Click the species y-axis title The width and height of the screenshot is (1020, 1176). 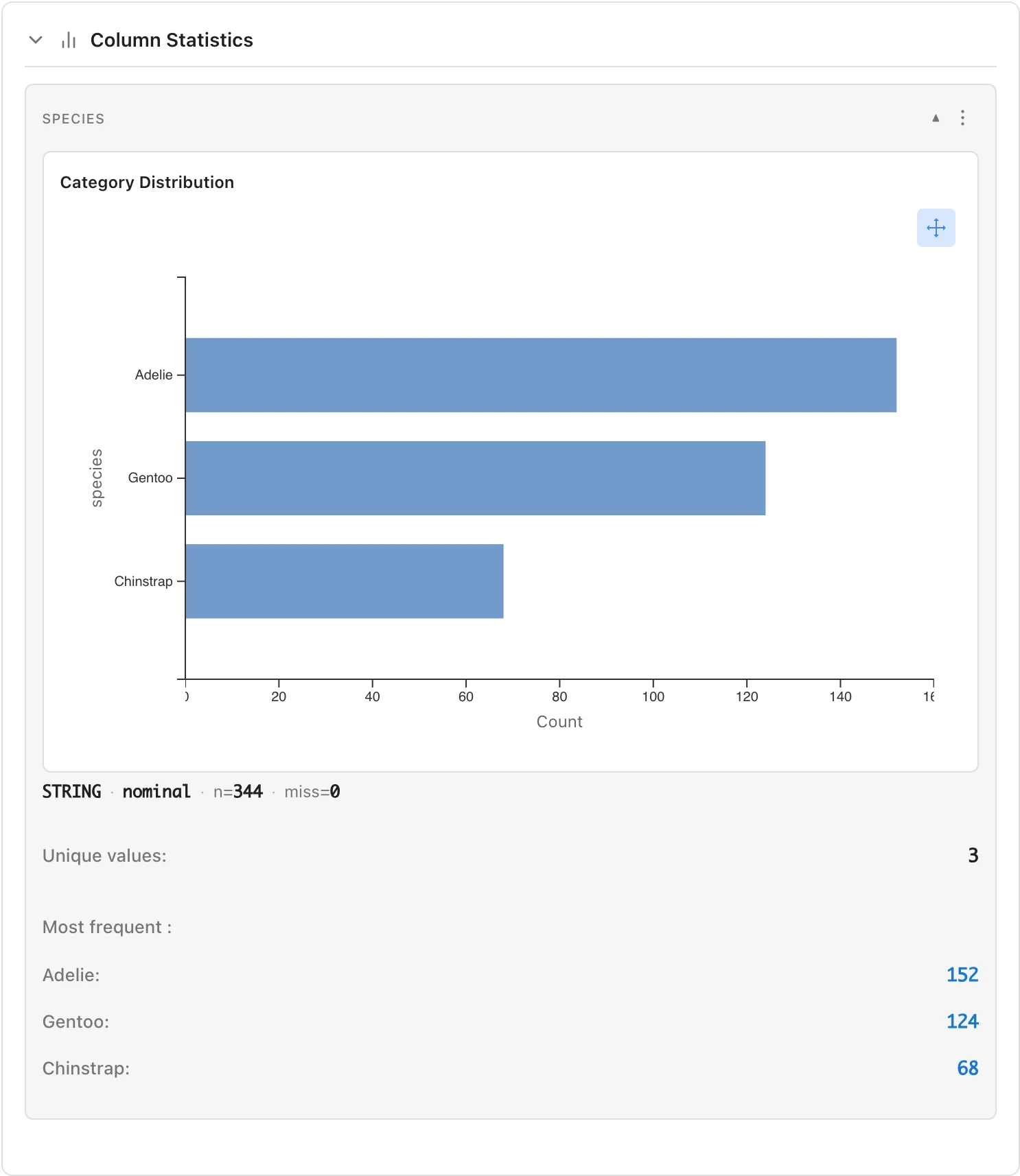click(x=97, y=478)
